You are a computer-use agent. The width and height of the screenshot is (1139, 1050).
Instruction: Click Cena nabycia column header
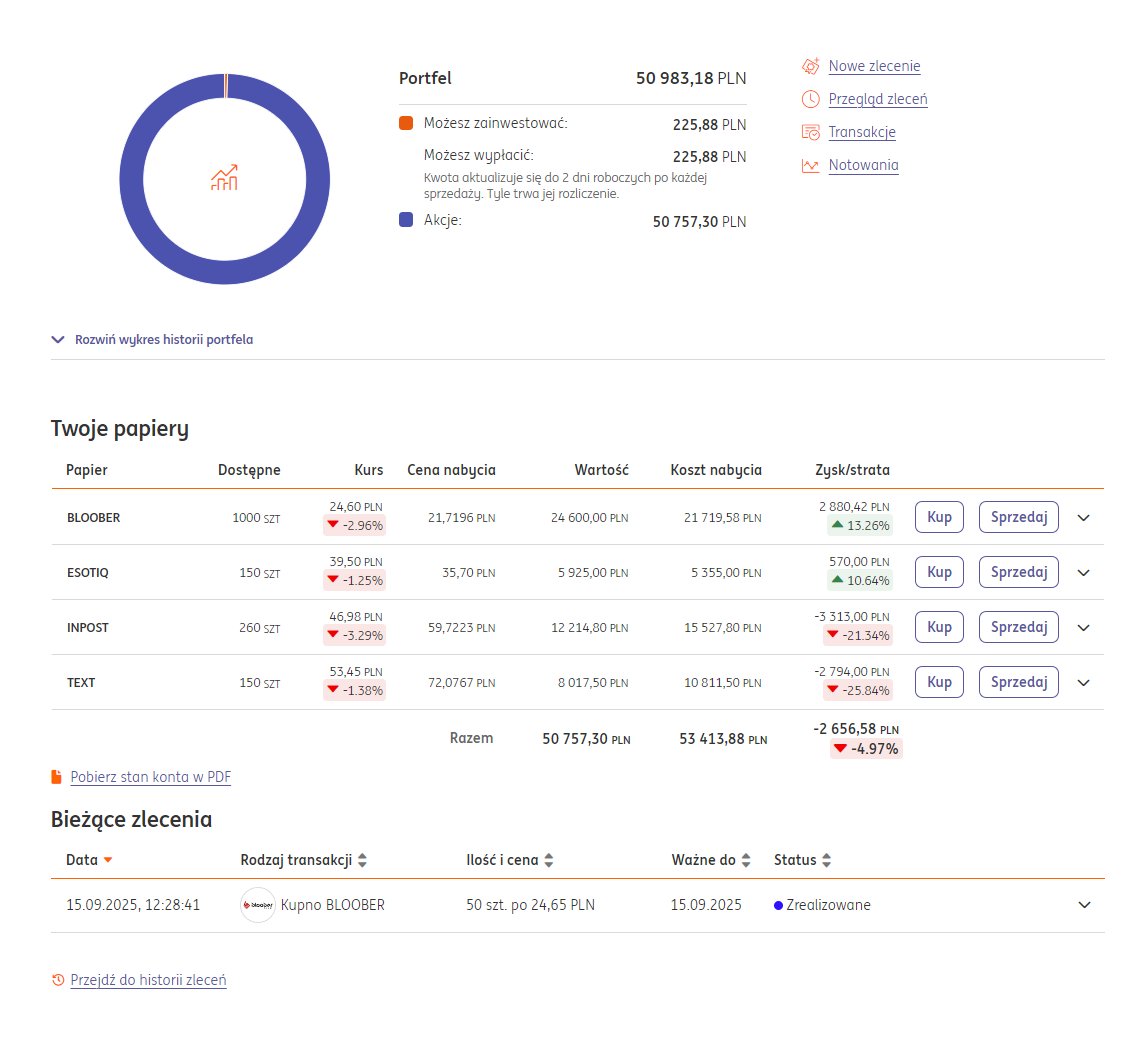pyautogui.click(x=451, y=470)
